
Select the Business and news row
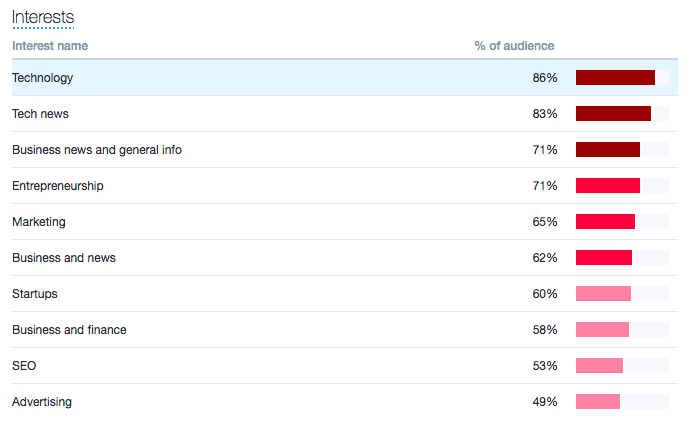[345, 258]
